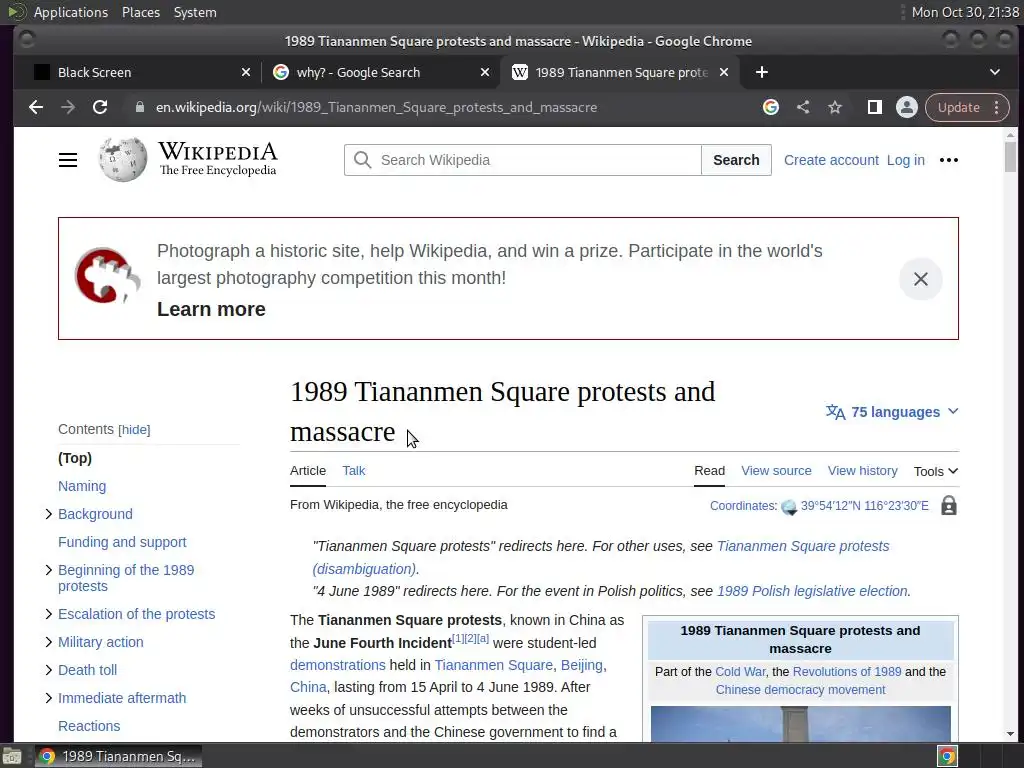Open the Tools dropdown menu

[x=936, y=471]
